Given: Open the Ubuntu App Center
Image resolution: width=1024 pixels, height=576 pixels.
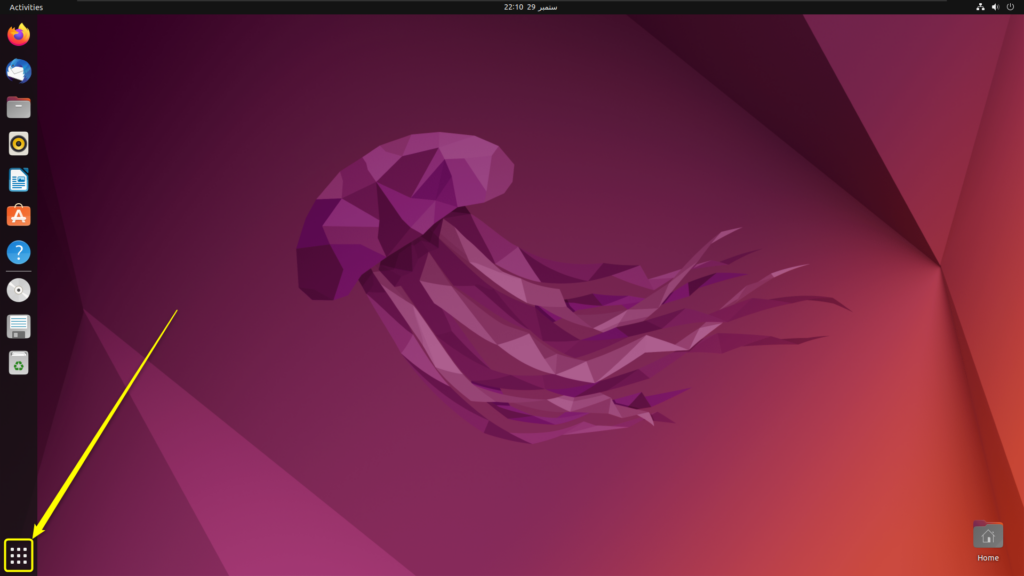Looking at the screenshot, I should [18, 216].
